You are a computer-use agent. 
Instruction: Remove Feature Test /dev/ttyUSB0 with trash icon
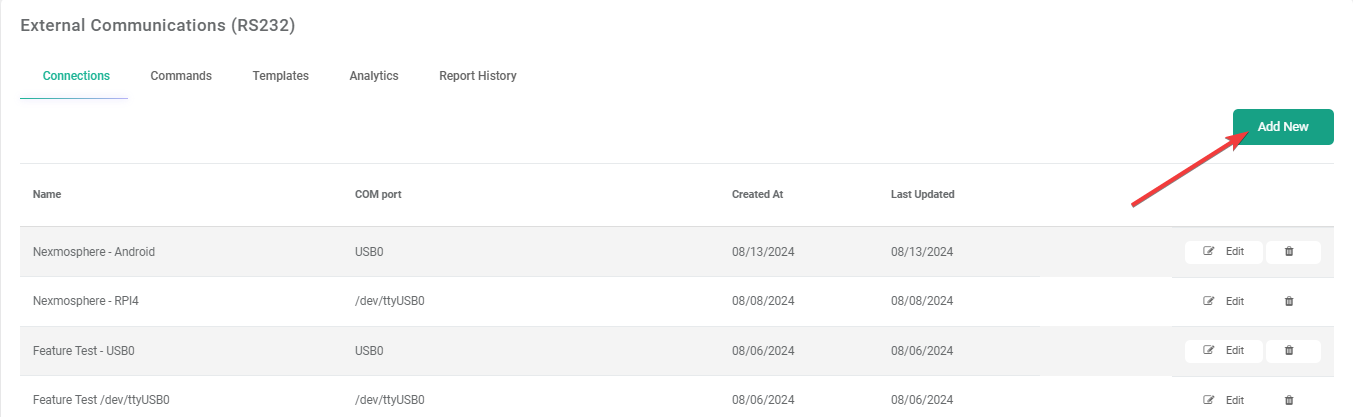pos(1288,400)
